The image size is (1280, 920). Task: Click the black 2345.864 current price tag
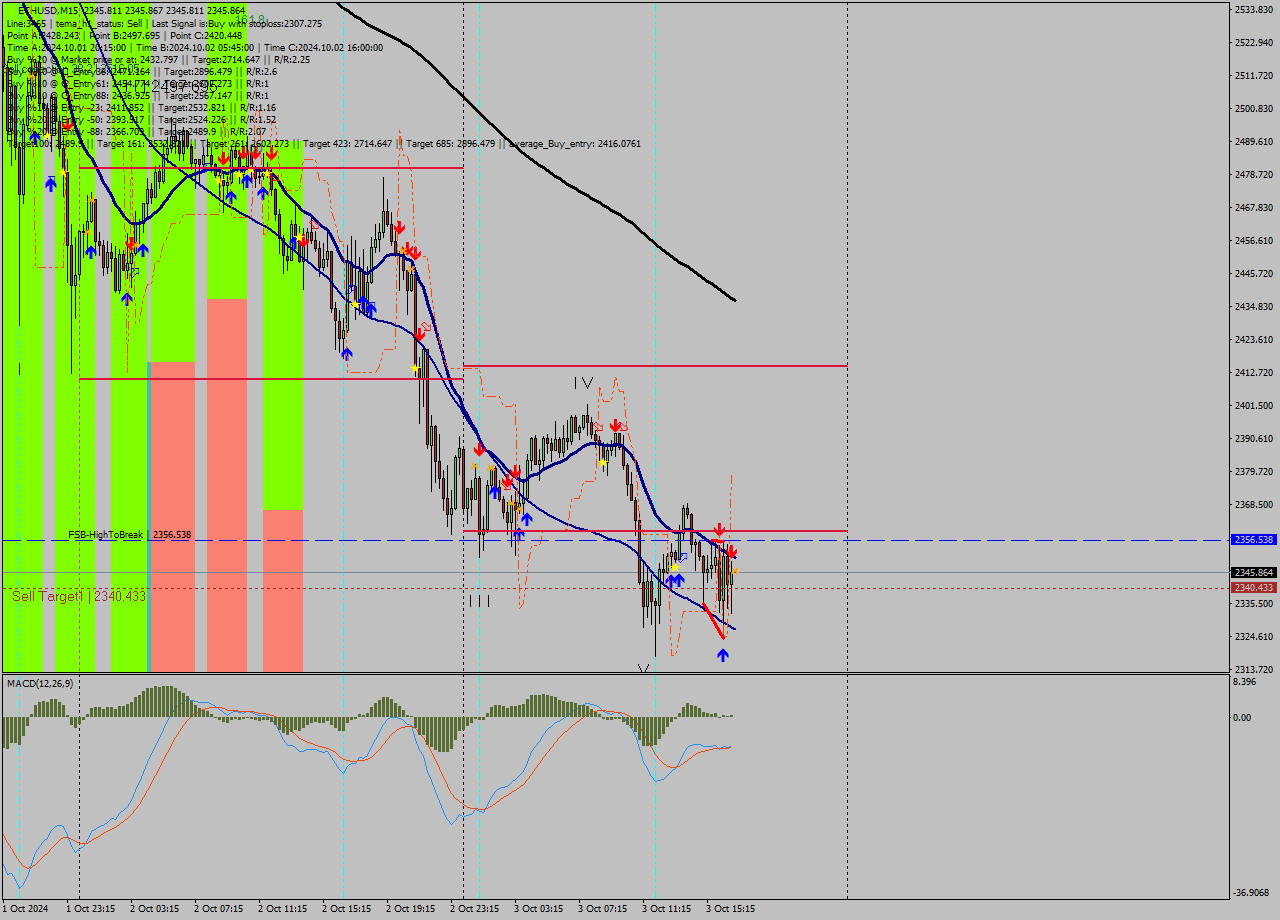[x=1254, y=573]
